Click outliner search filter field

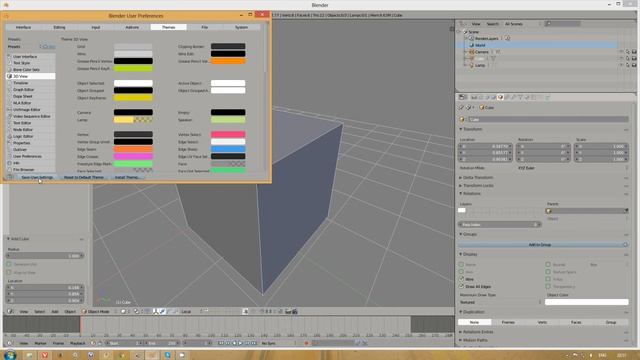click(562, 24)
